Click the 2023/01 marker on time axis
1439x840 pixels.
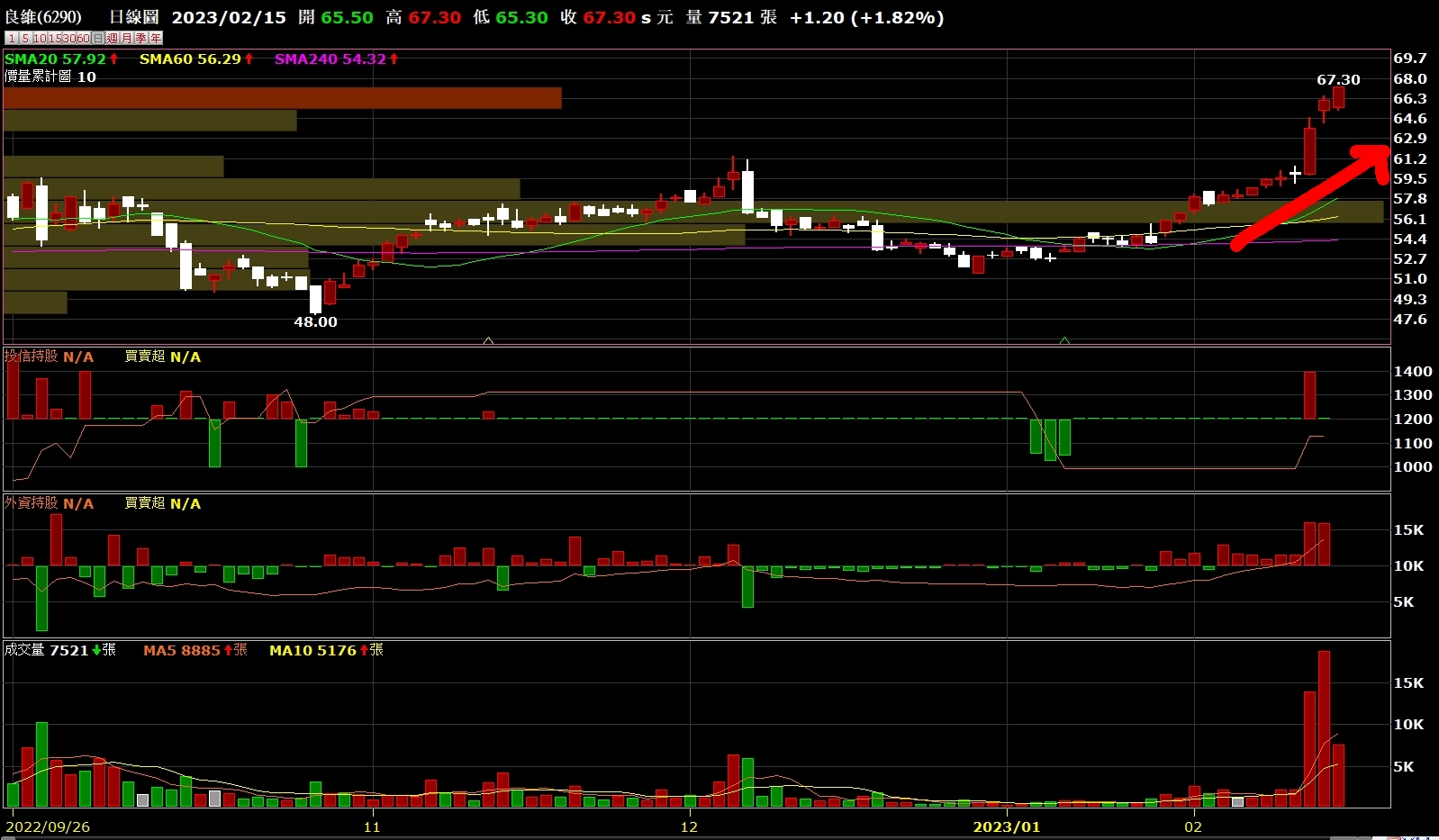1007,826
